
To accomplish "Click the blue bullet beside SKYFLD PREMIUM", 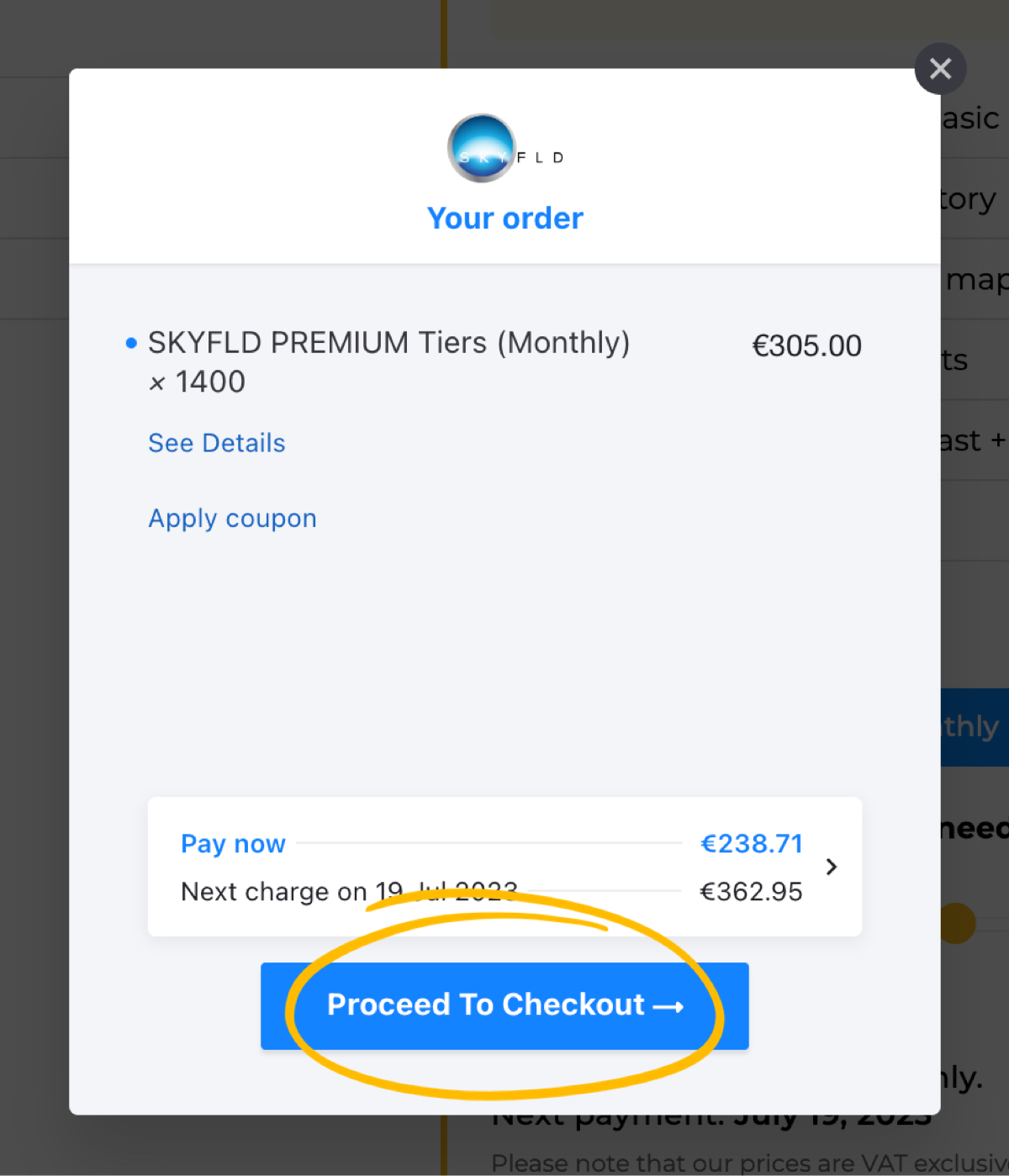I will [x=131, y=343].
